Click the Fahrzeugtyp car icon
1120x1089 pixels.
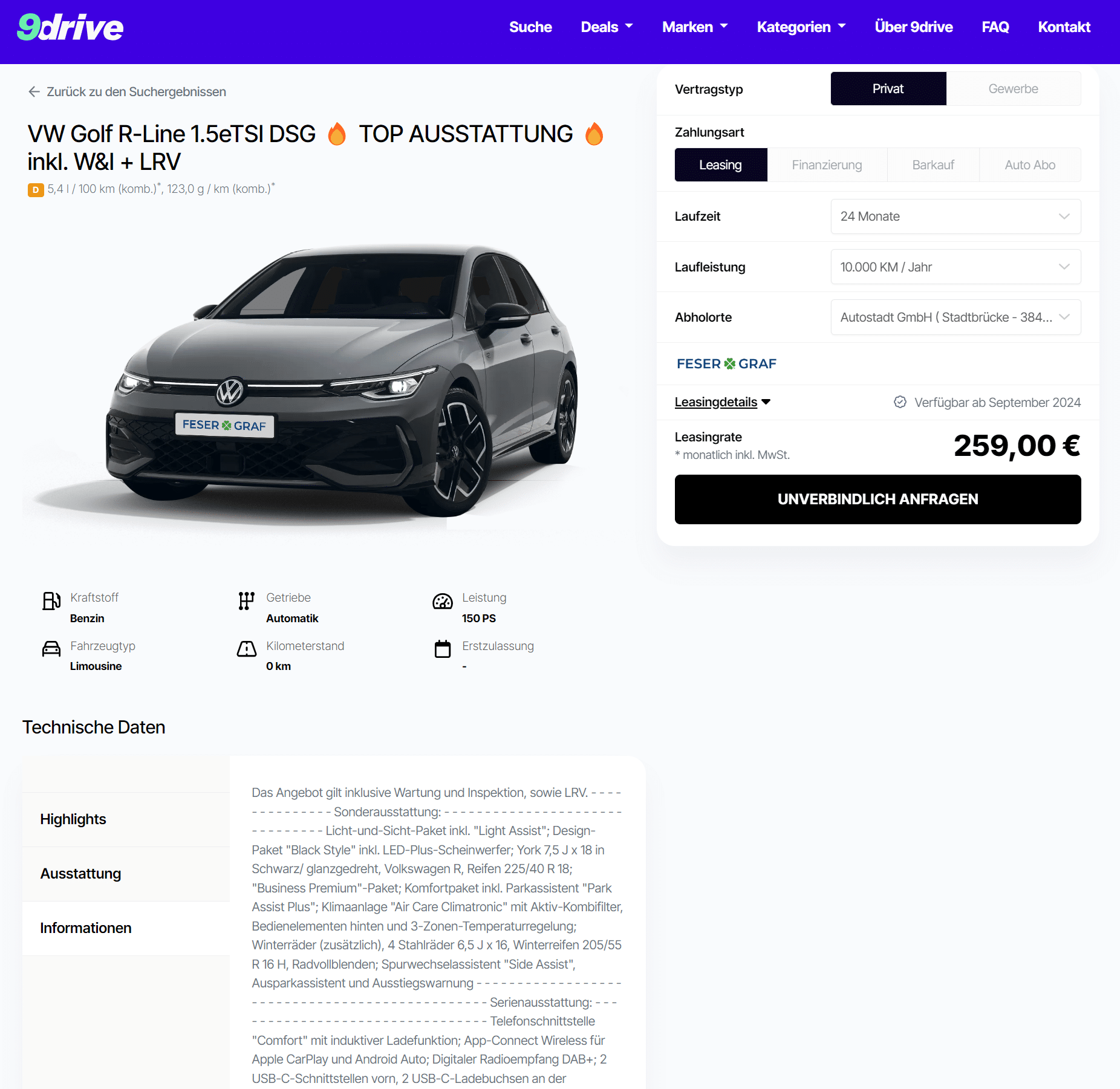(51, 649)
